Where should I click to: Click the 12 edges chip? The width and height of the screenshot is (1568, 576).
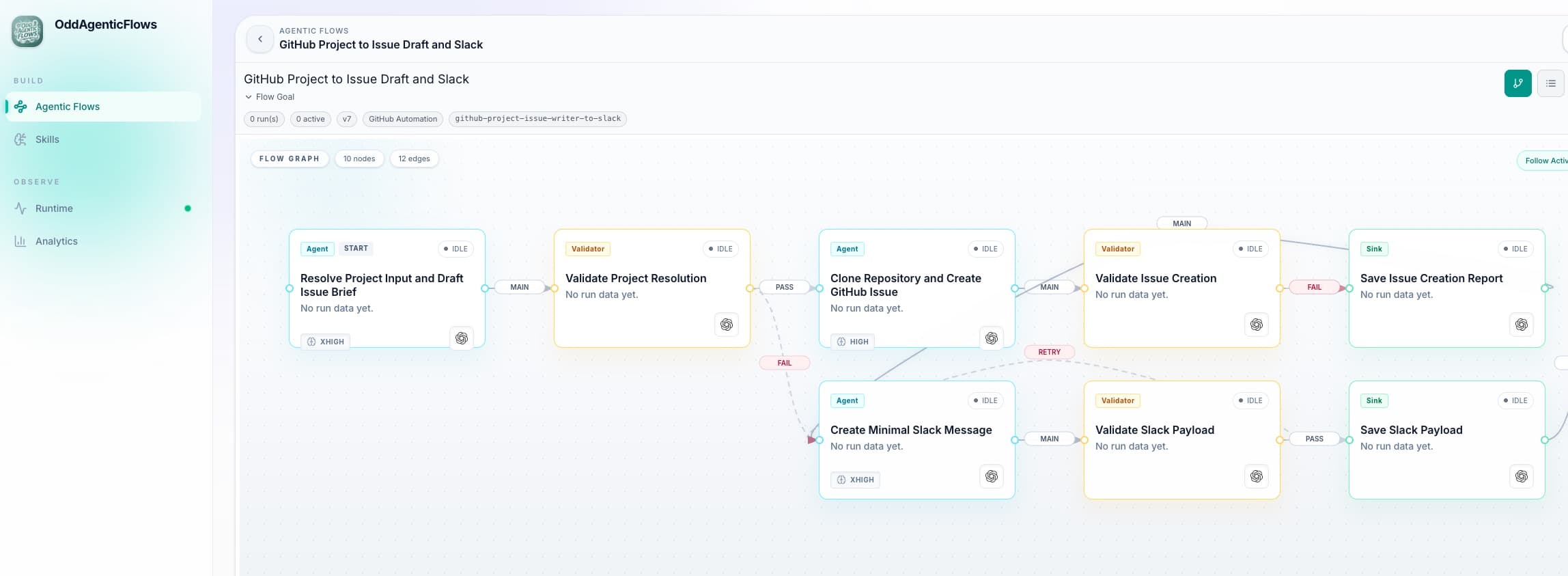(415, 159)
